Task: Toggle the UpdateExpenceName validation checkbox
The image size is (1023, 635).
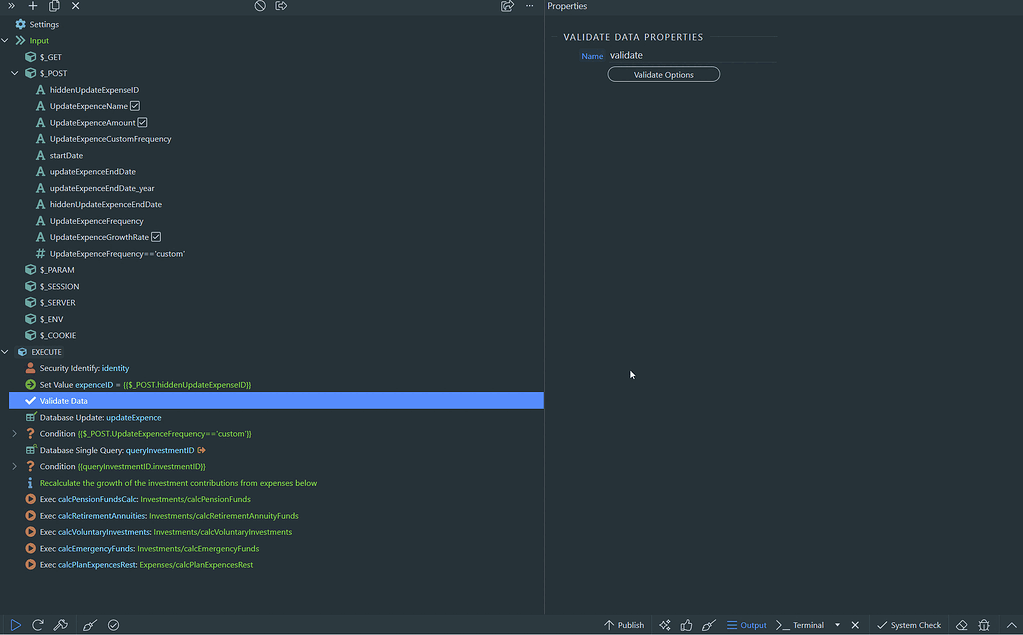Action: (135, 106)
